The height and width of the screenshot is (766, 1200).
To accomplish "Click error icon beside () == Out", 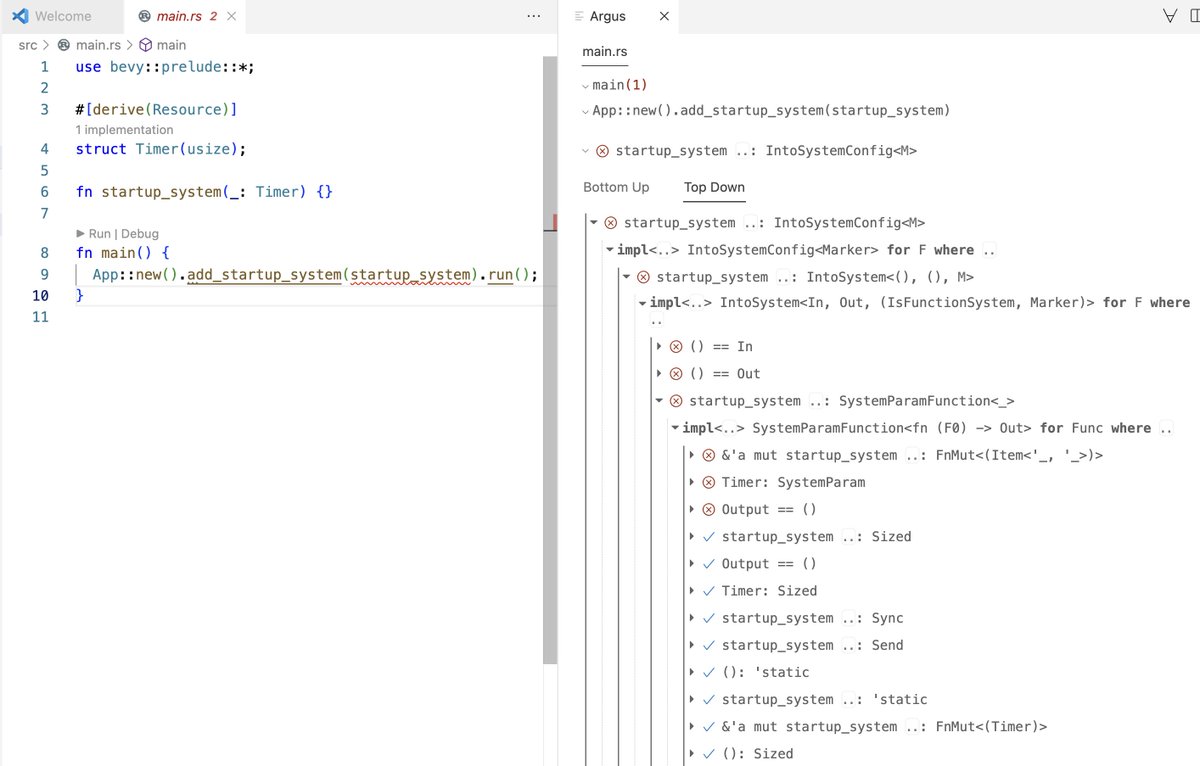I will pos(676,373).
